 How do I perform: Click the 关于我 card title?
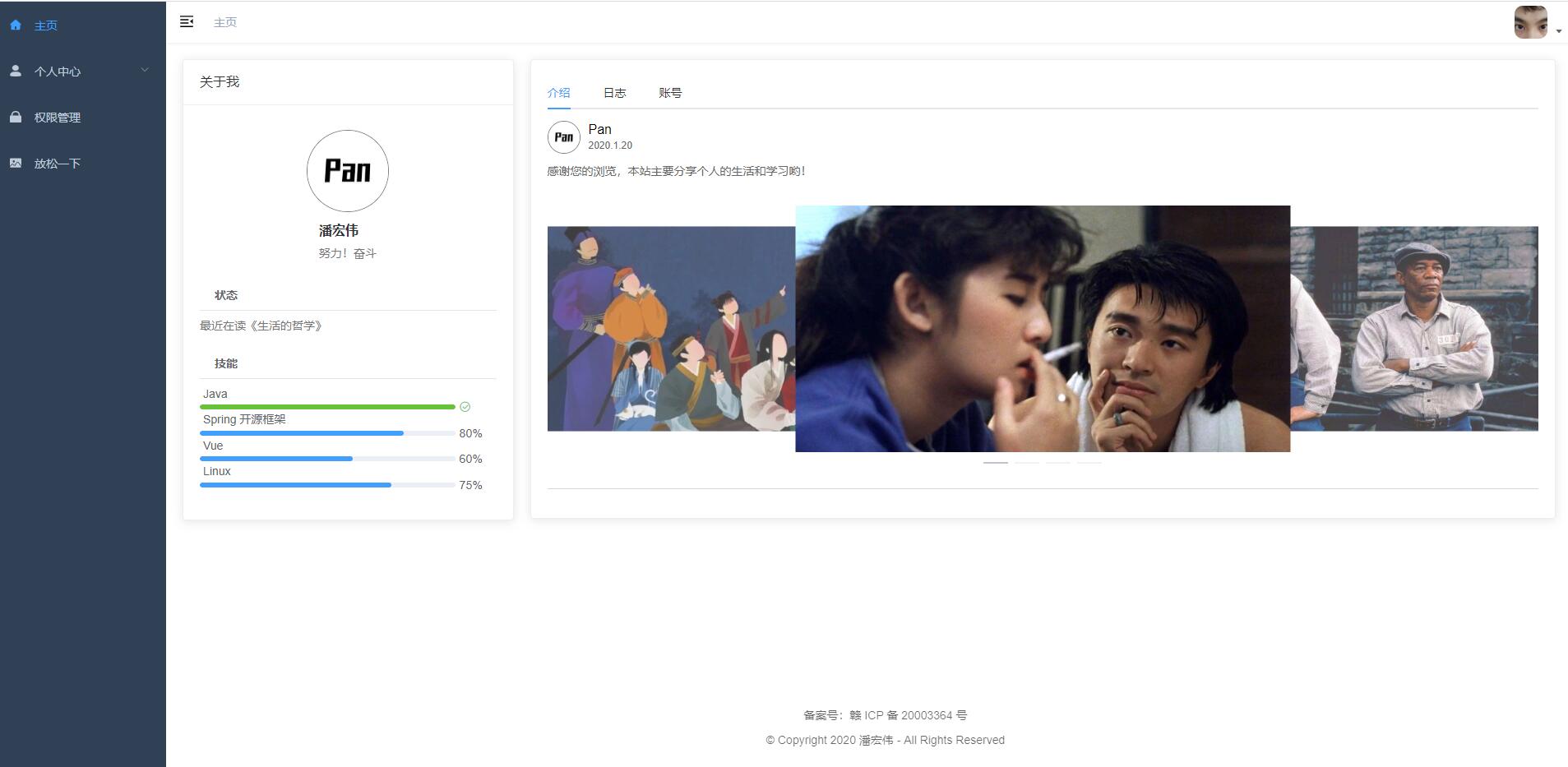tap(220, 81)
